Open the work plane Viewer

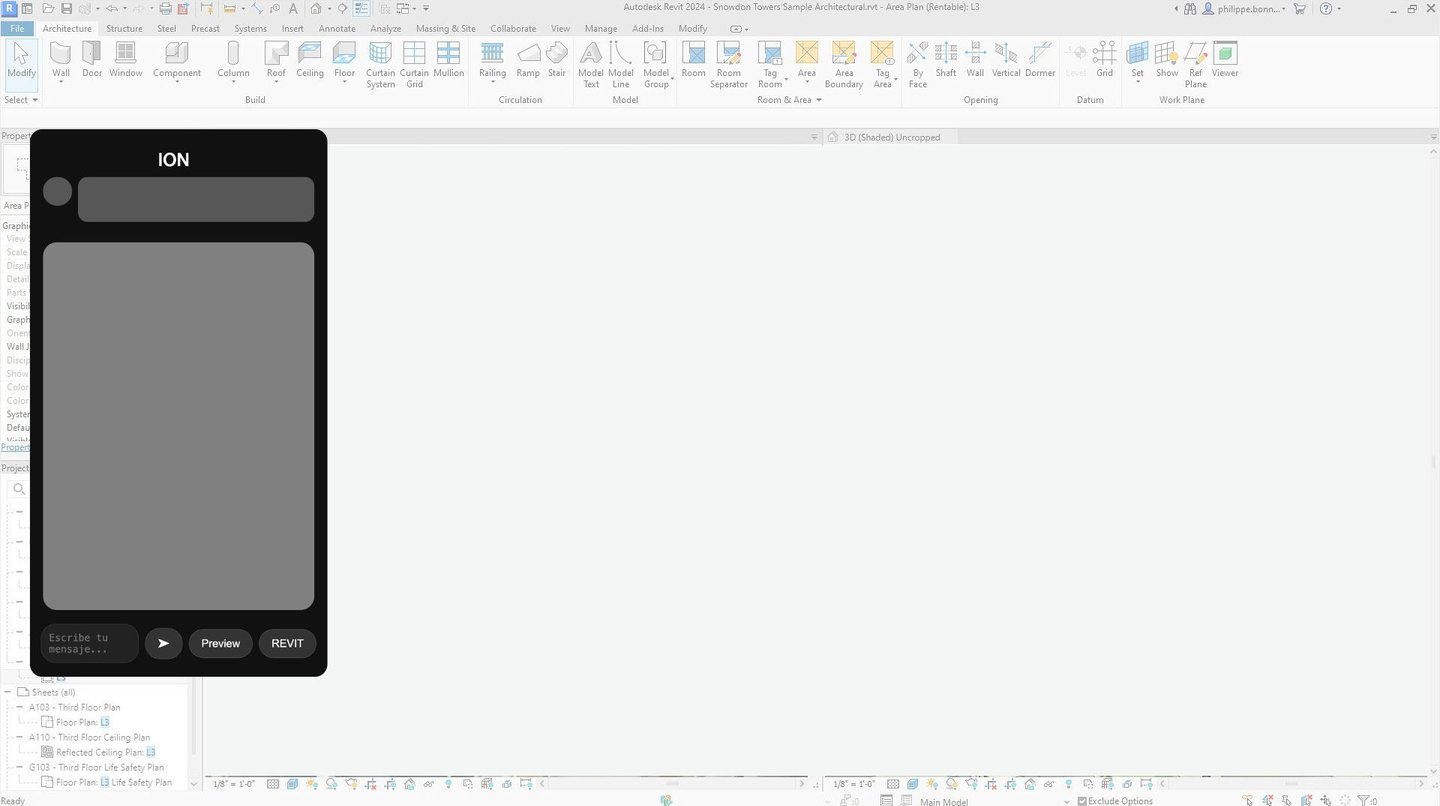click(1225, 60)
